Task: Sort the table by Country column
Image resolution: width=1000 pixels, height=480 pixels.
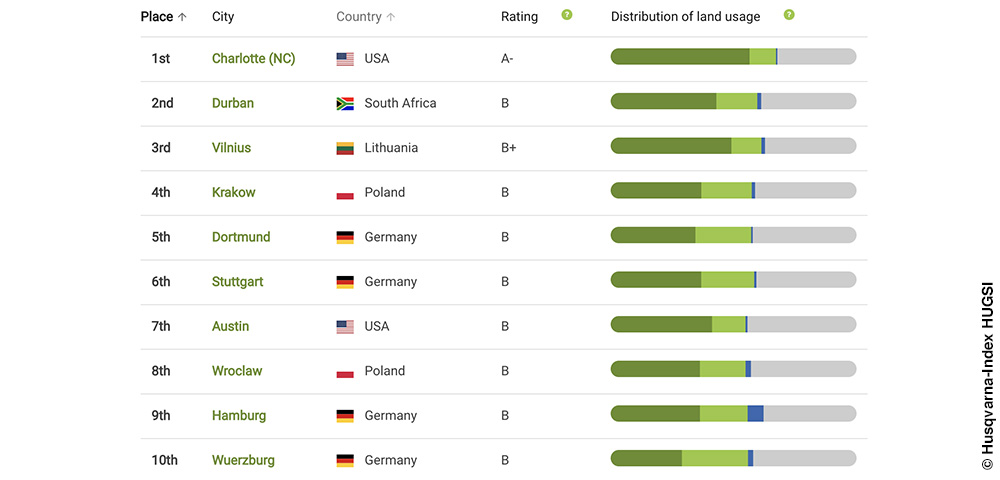Action: 366,17
